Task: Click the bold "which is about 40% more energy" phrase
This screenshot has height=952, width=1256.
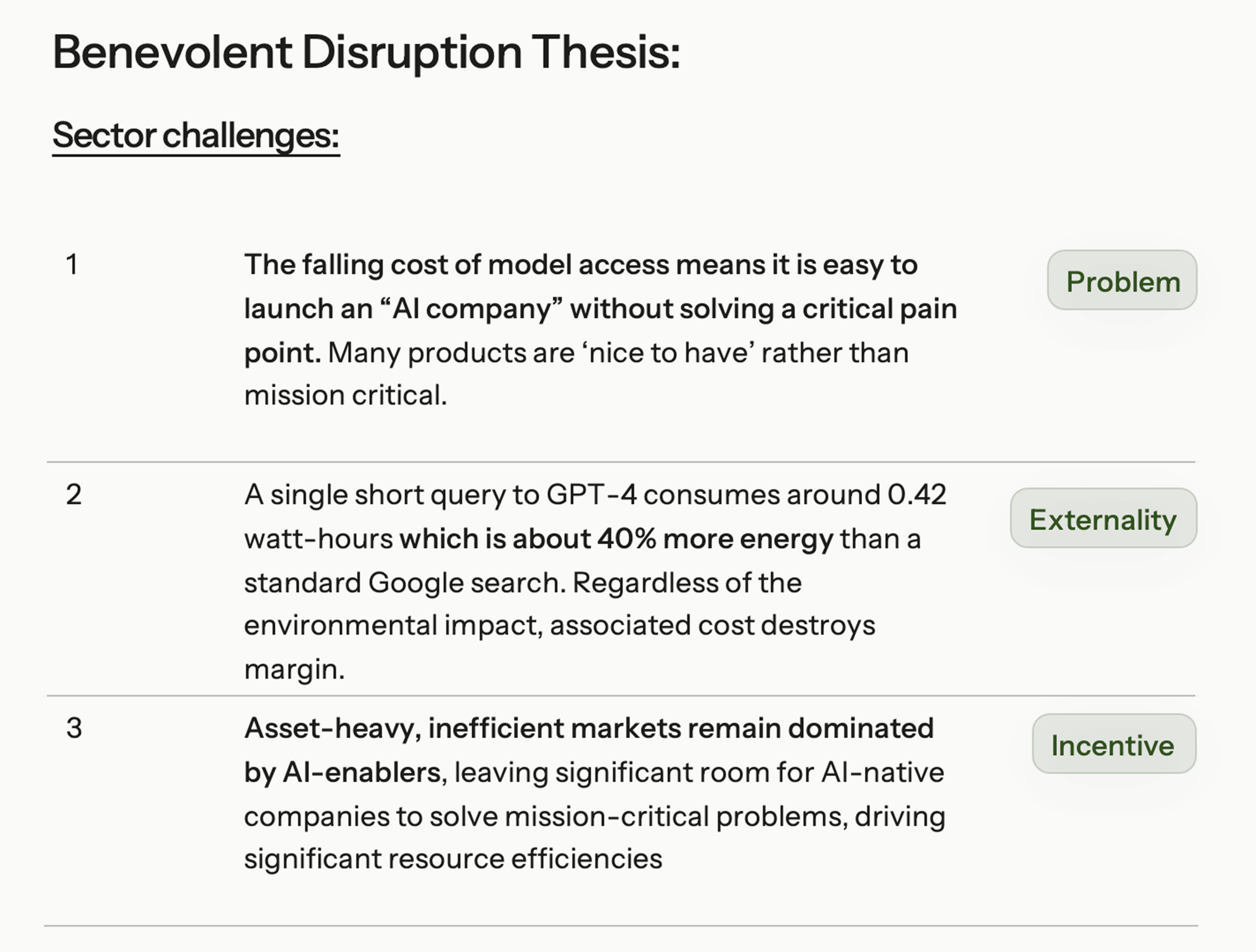Action: (x=616, y=539)
